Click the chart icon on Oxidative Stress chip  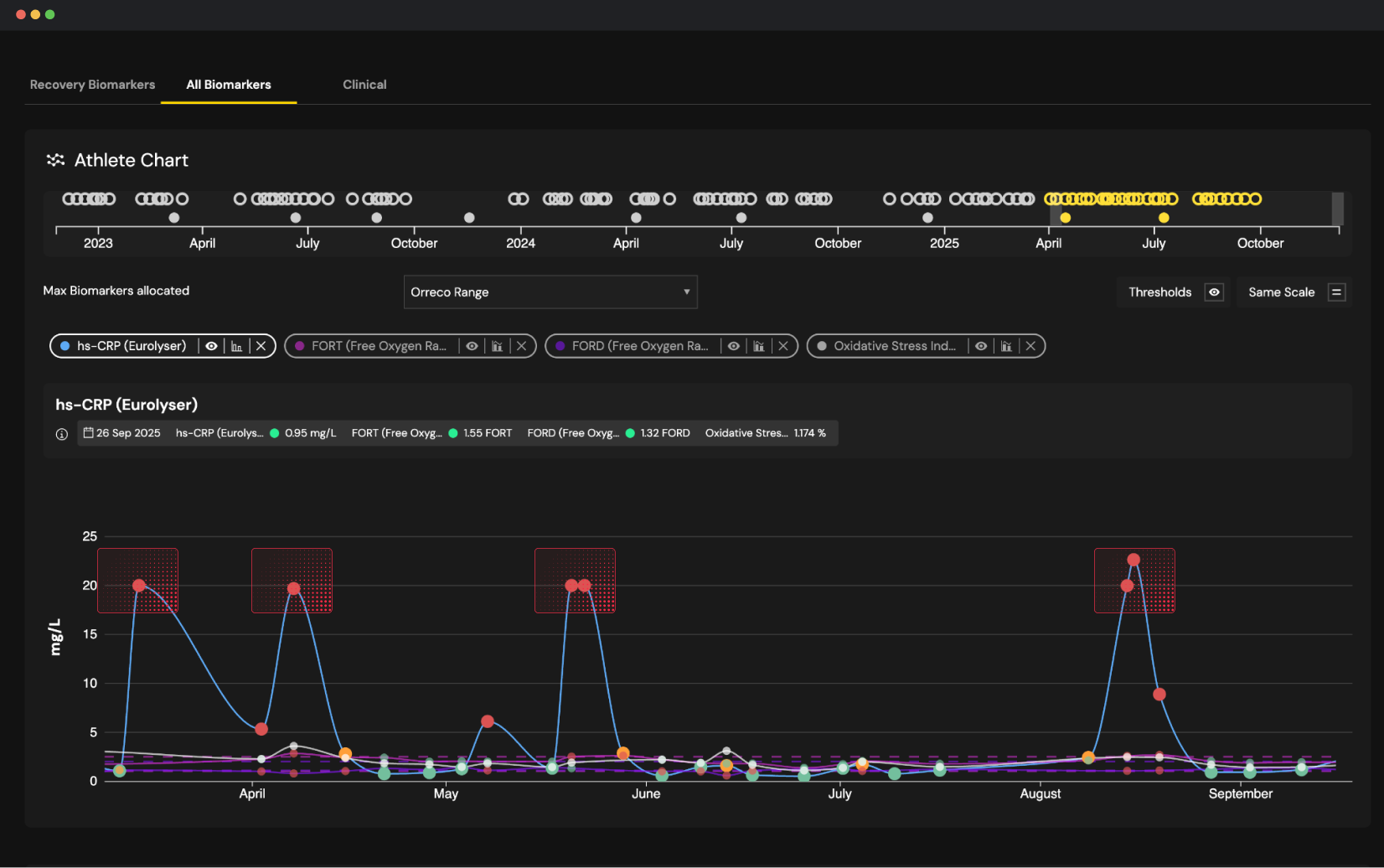click(x=1006, y=345)
